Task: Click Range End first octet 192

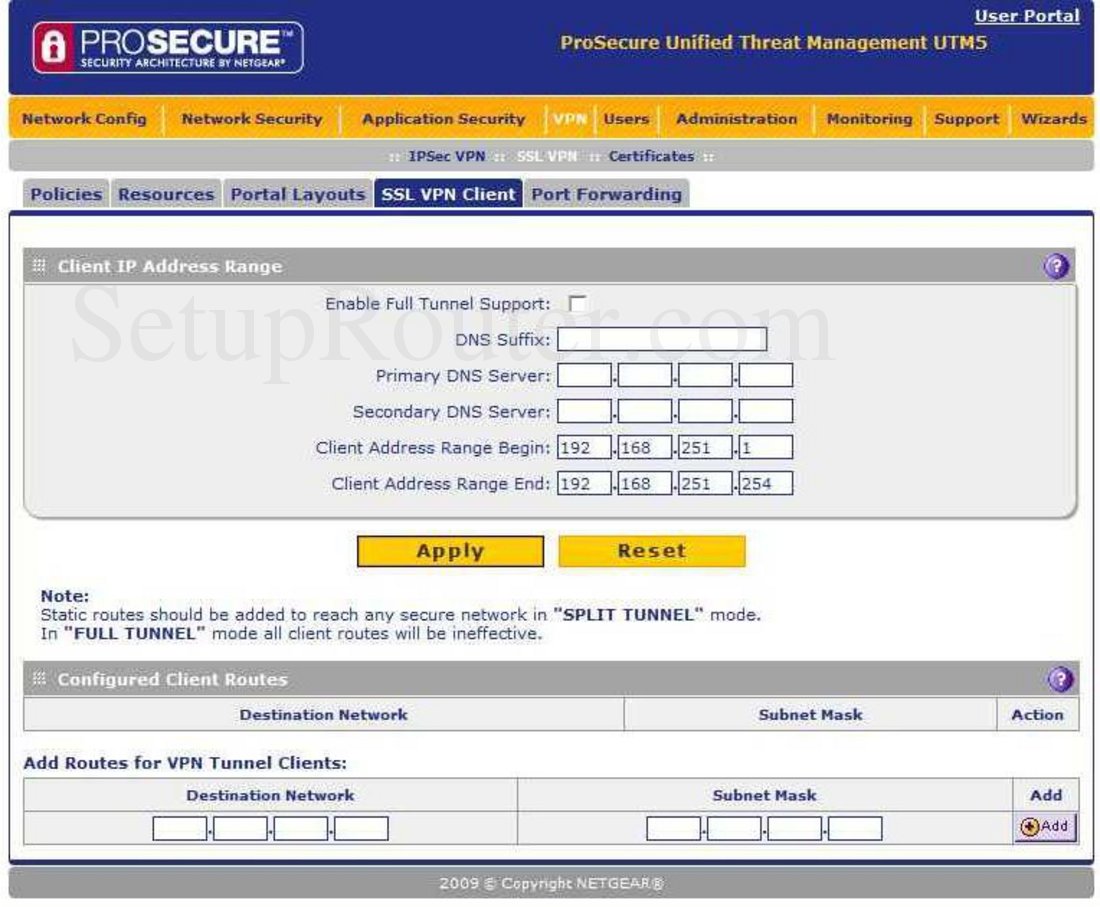Action: point(584,483)
